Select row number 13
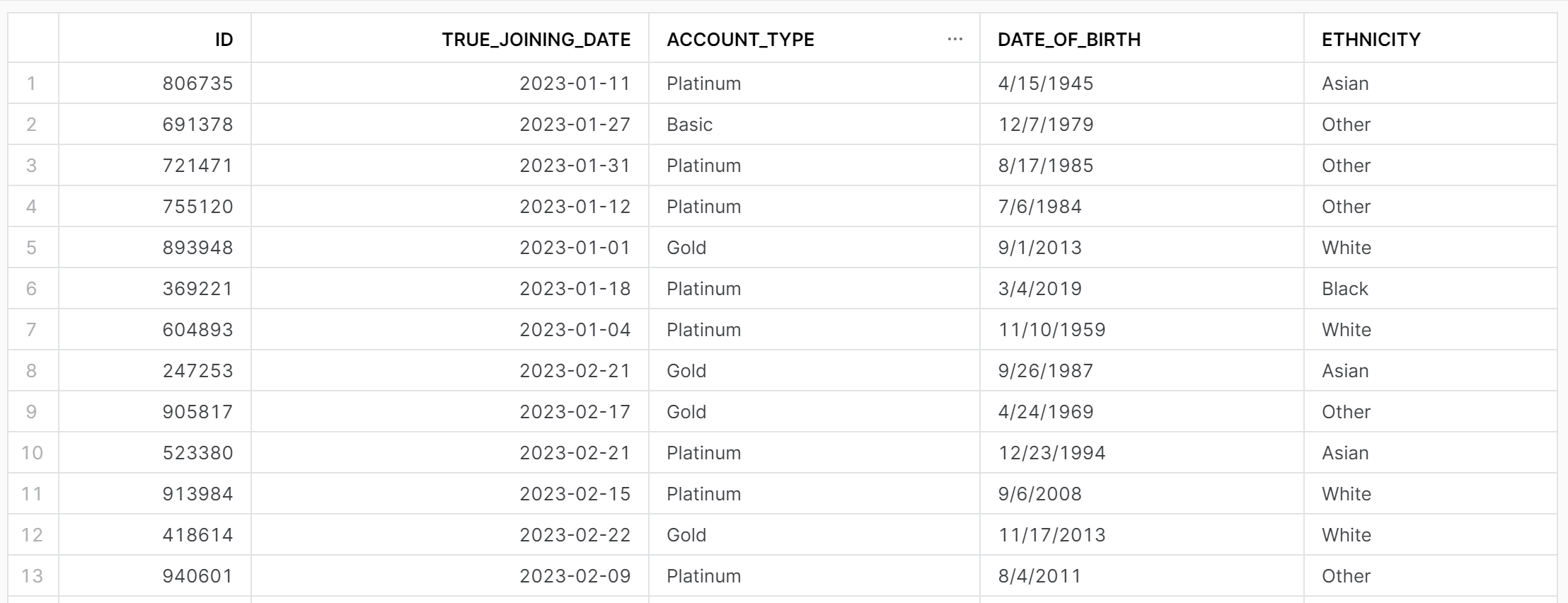 32,576
